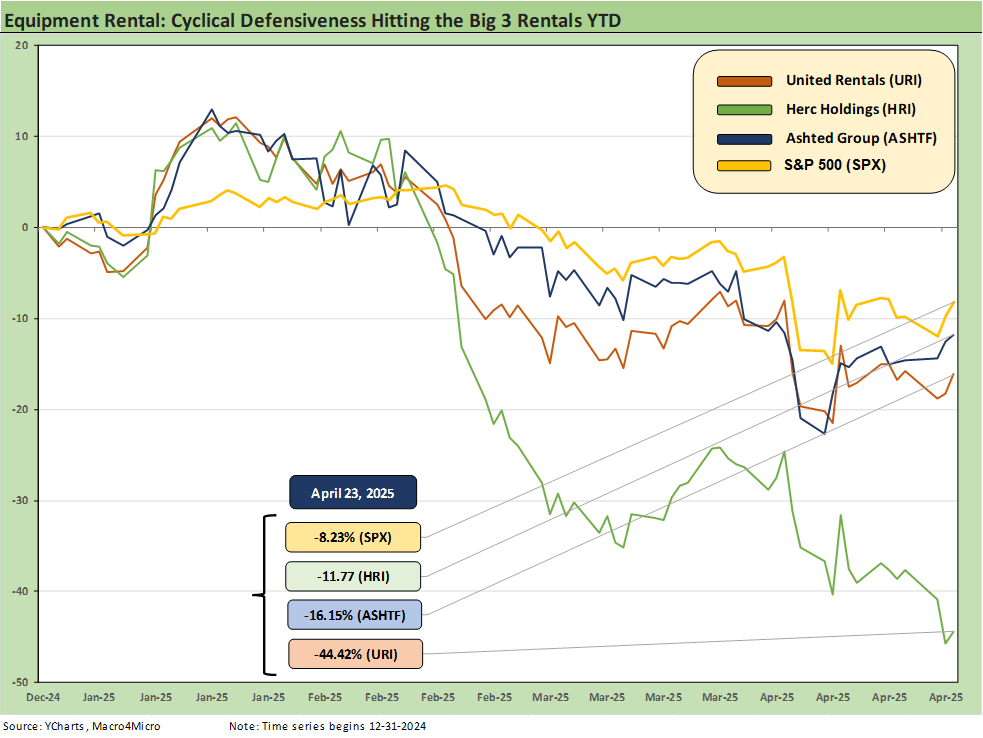Click the y-axis label '0'
The image size is (983, 738).
coord(25,228)
